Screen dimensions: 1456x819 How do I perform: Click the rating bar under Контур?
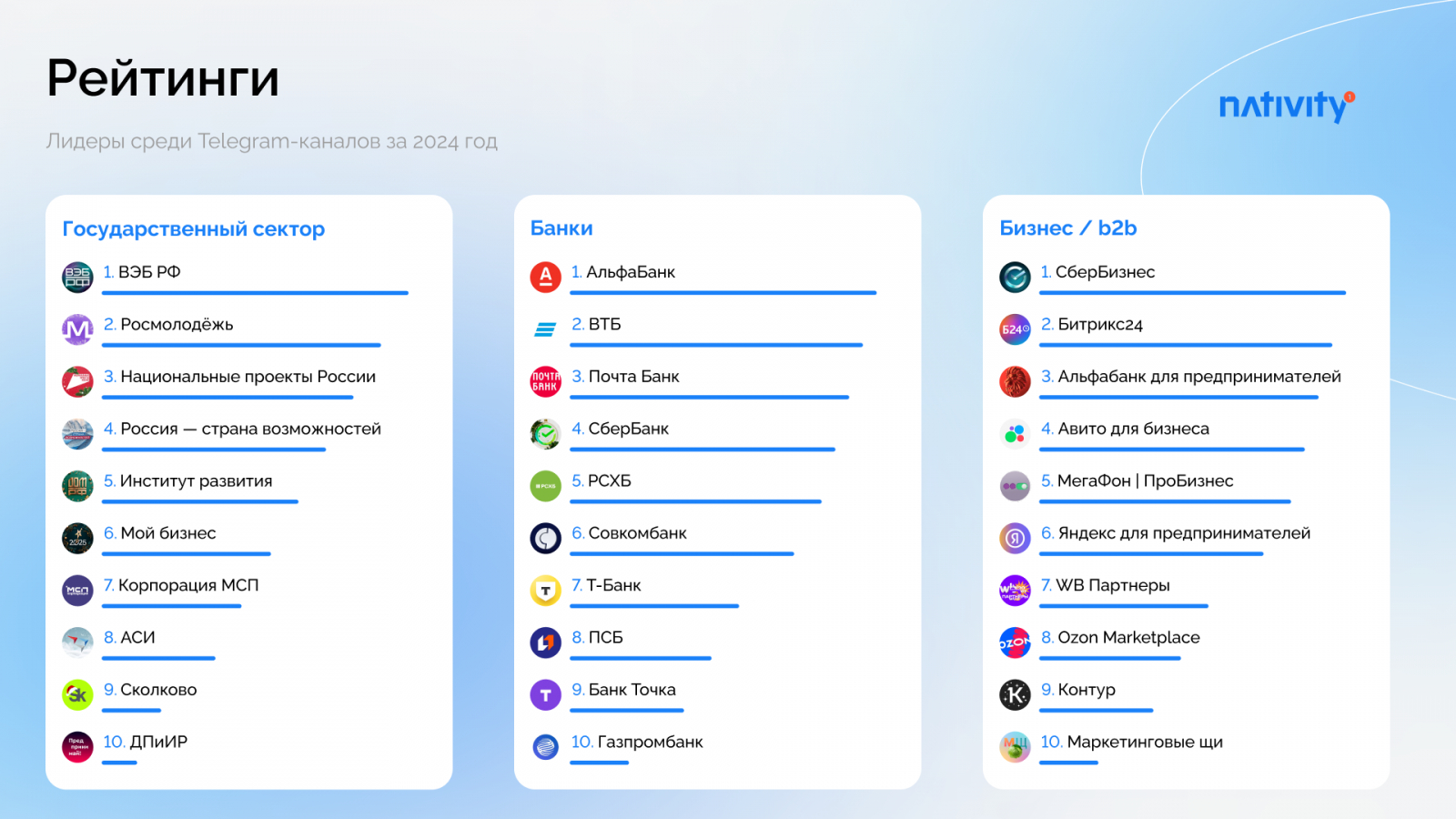pos(1097,711)
